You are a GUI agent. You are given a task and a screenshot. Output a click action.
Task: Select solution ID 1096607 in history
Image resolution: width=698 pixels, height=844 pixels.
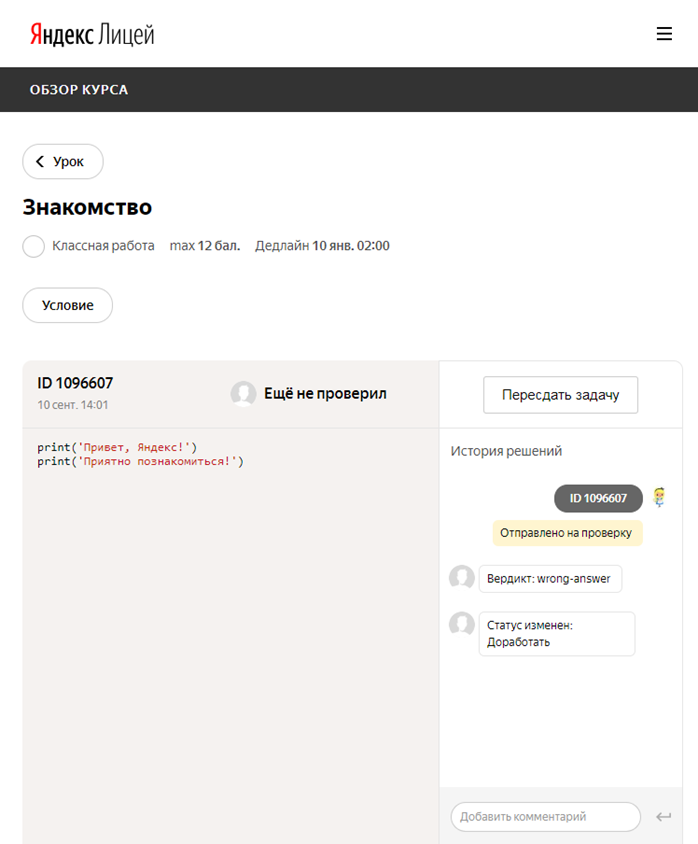coord(598,498)
